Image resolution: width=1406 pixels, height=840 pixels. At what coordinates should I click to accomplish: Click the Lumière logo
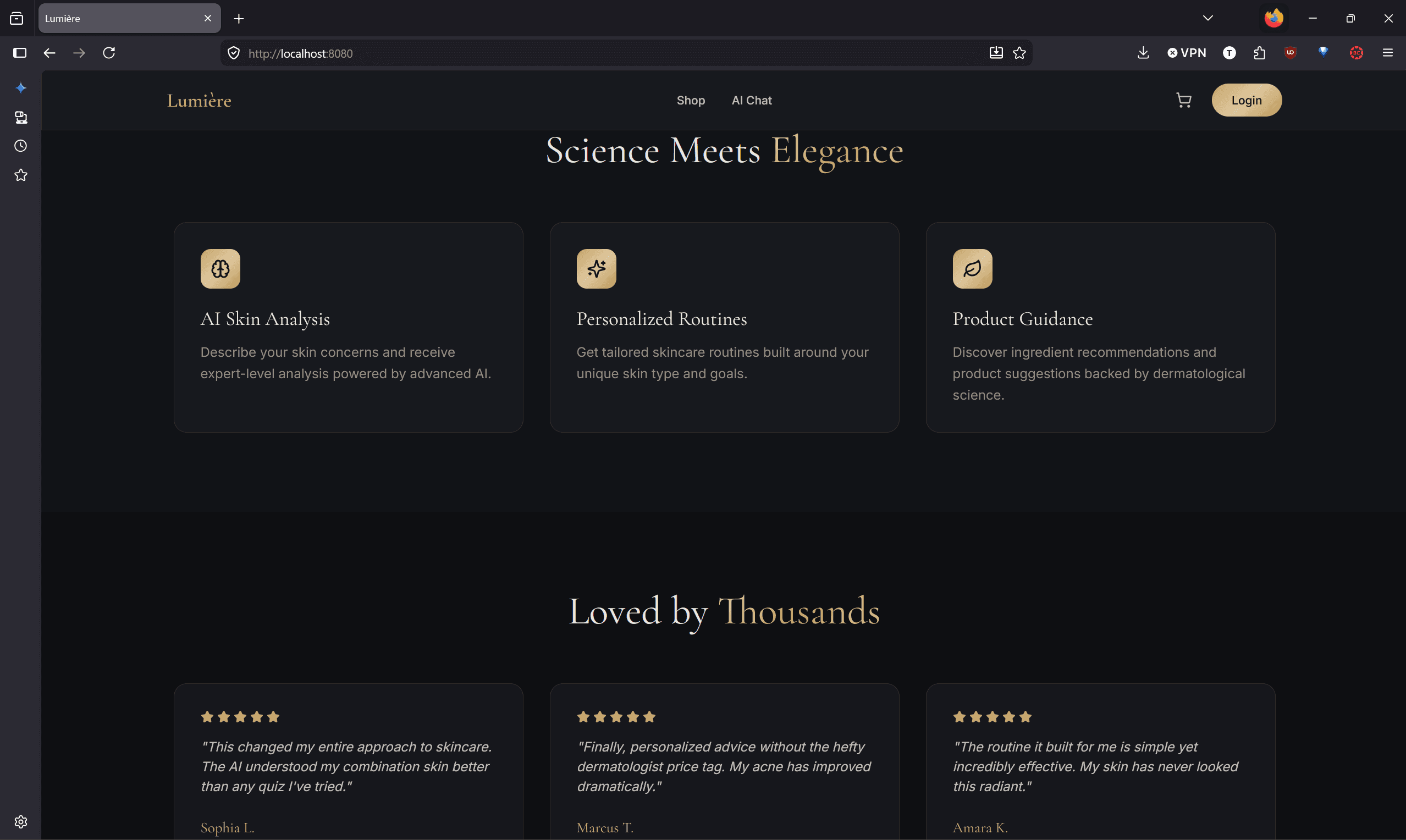199,100
